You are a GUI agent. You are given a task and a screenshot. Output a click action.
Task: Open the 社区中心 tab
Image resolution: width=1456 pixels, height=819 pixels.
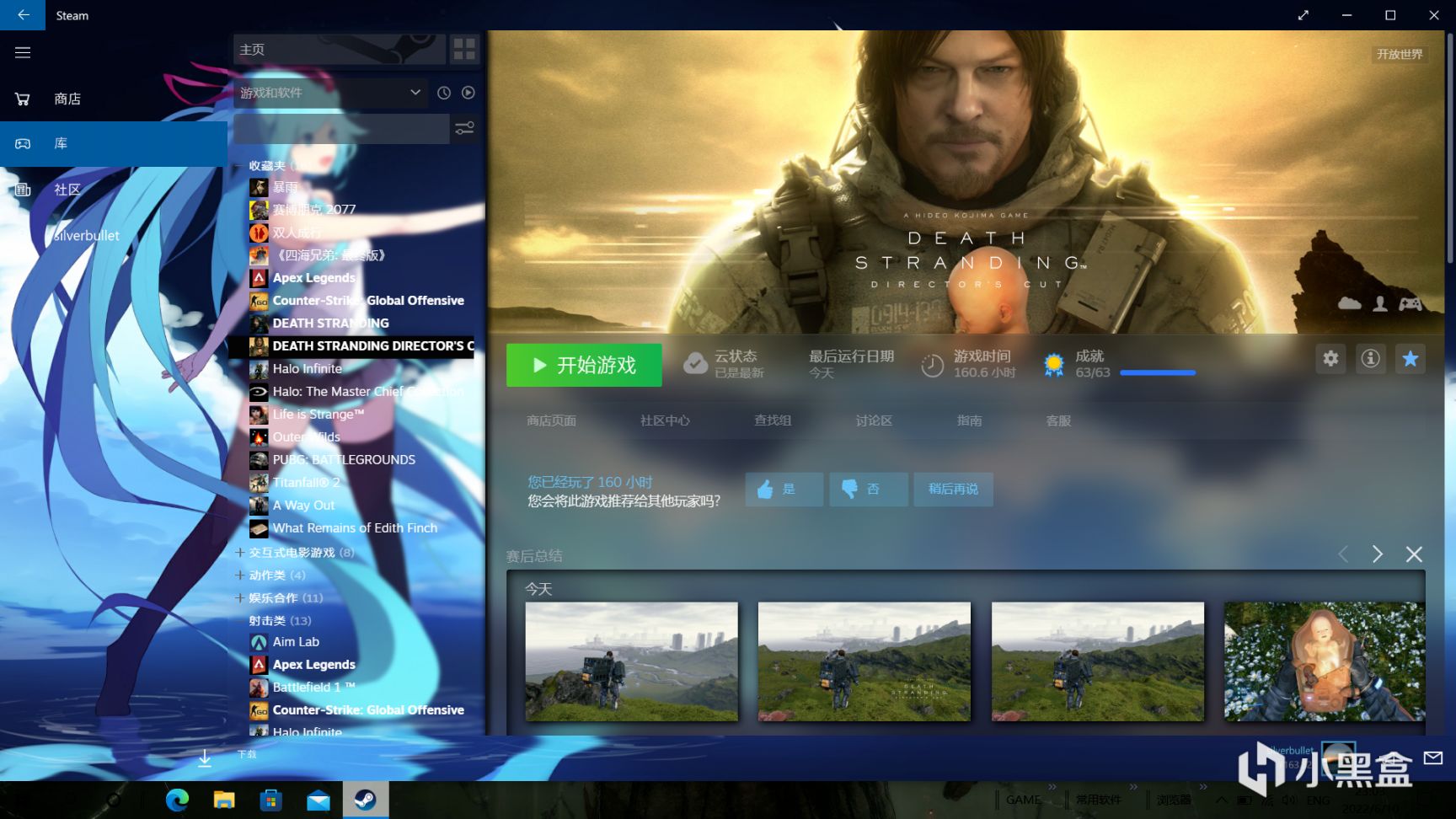click(665, 420)
